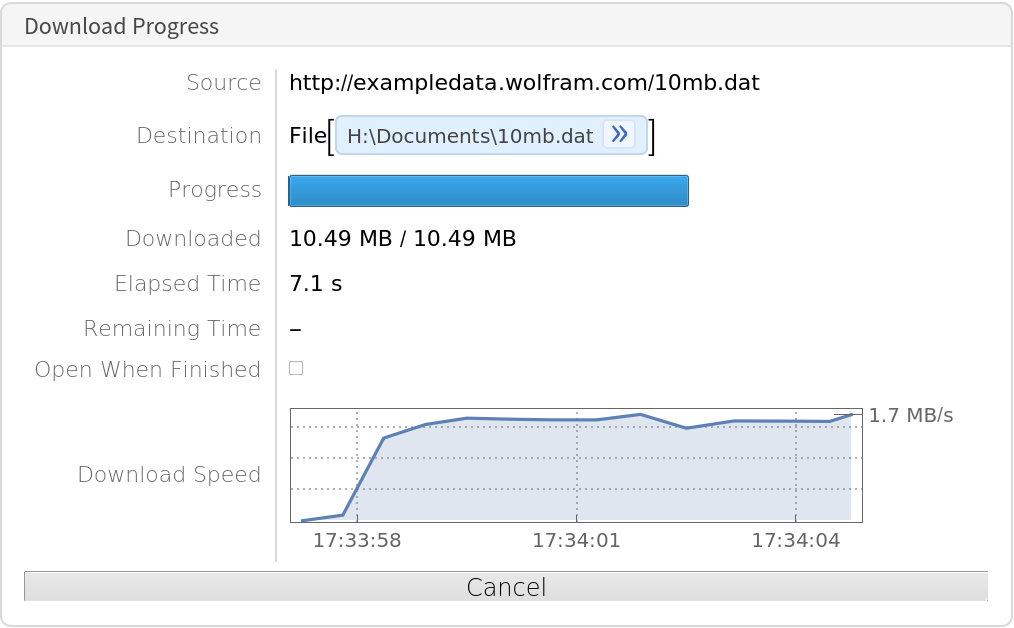The height and width of the screenshot is (628, 1014).
Task: Click the 17:33:58 time axis label
Action: tap(357, 541)
